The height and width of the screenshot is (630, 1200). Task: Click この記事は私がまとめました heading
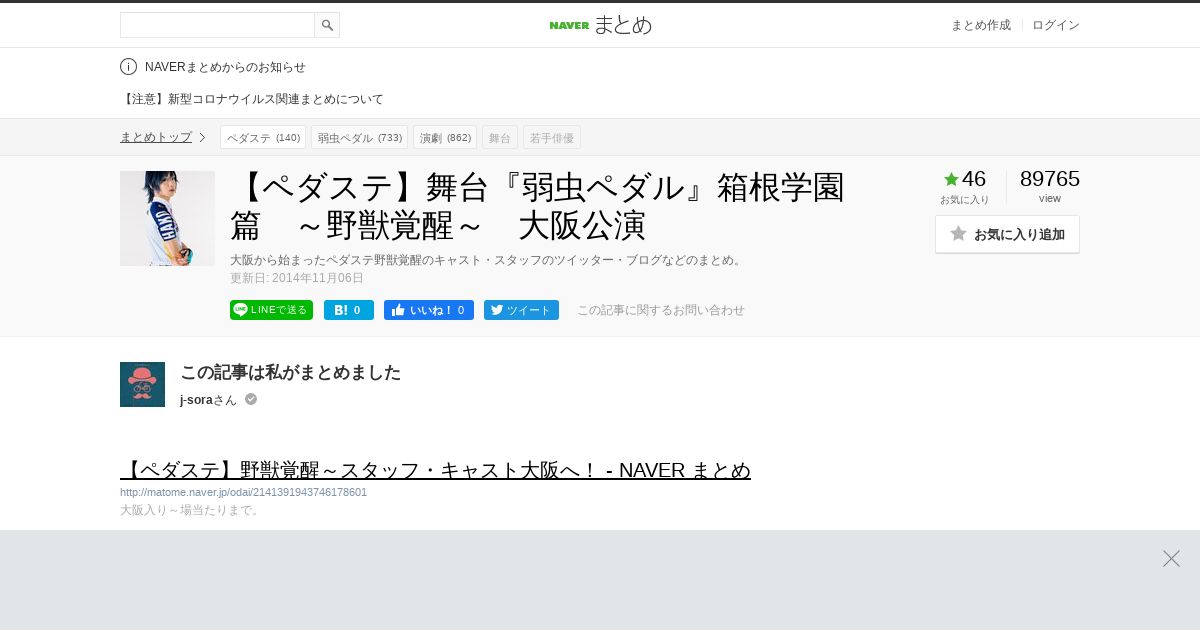click(x=290, y=372)
